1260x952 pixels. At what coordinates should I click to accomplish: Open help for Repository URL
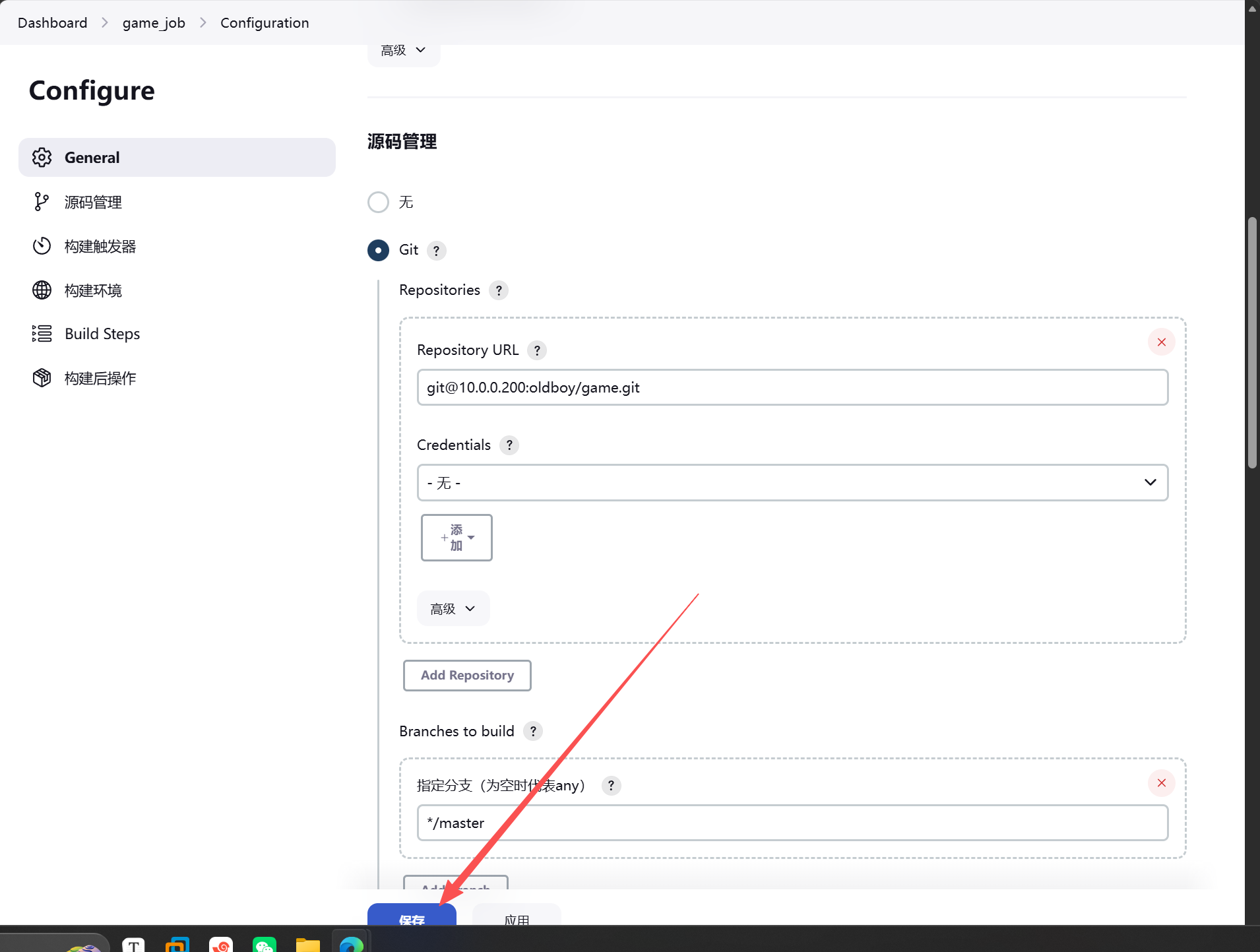[x=537, y=350]
